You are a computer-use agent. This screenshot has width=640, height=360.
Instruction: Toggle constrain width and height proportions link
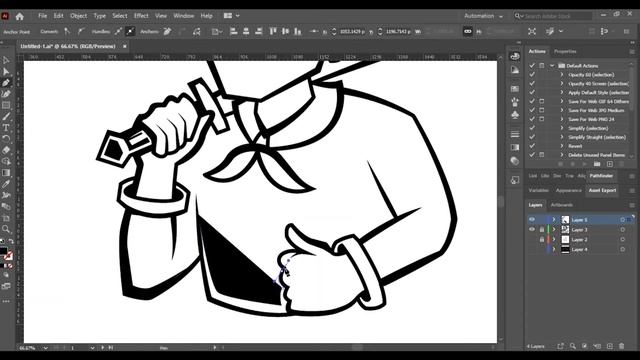pos(468,31)
